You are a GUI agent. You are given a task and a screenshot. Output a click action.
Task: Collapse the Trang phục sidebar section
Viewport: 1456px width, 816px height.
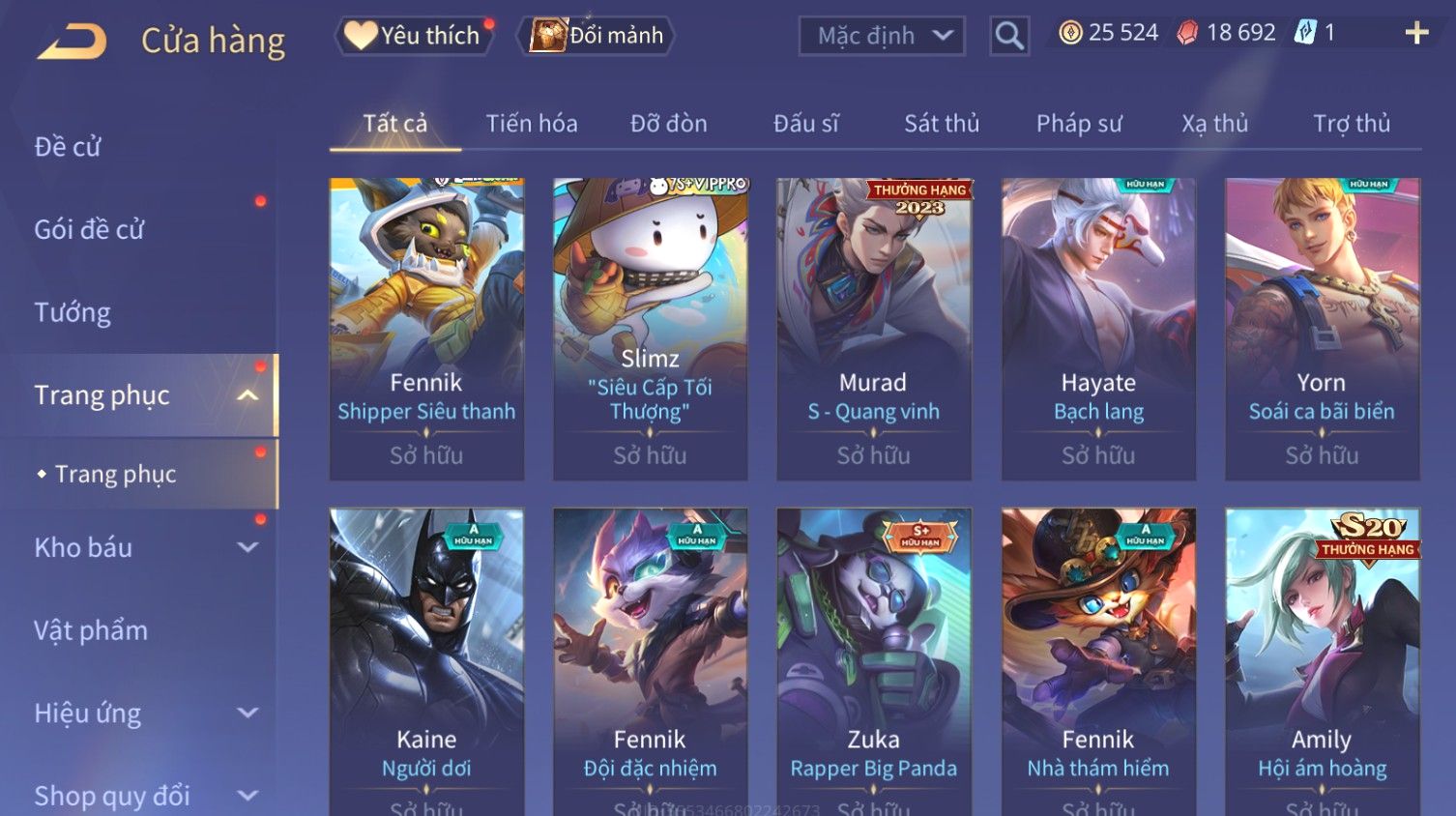[248, 395]
